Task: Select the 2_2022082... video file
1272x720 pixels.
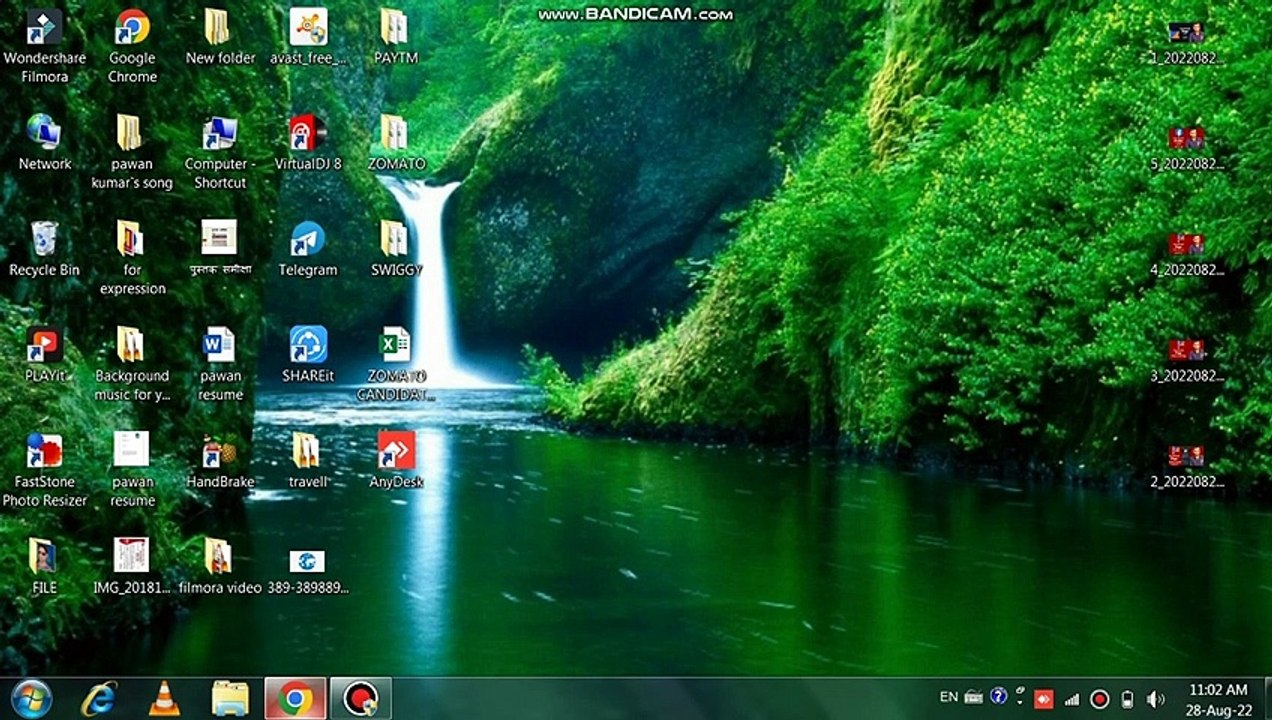Action: [1187, 466]
